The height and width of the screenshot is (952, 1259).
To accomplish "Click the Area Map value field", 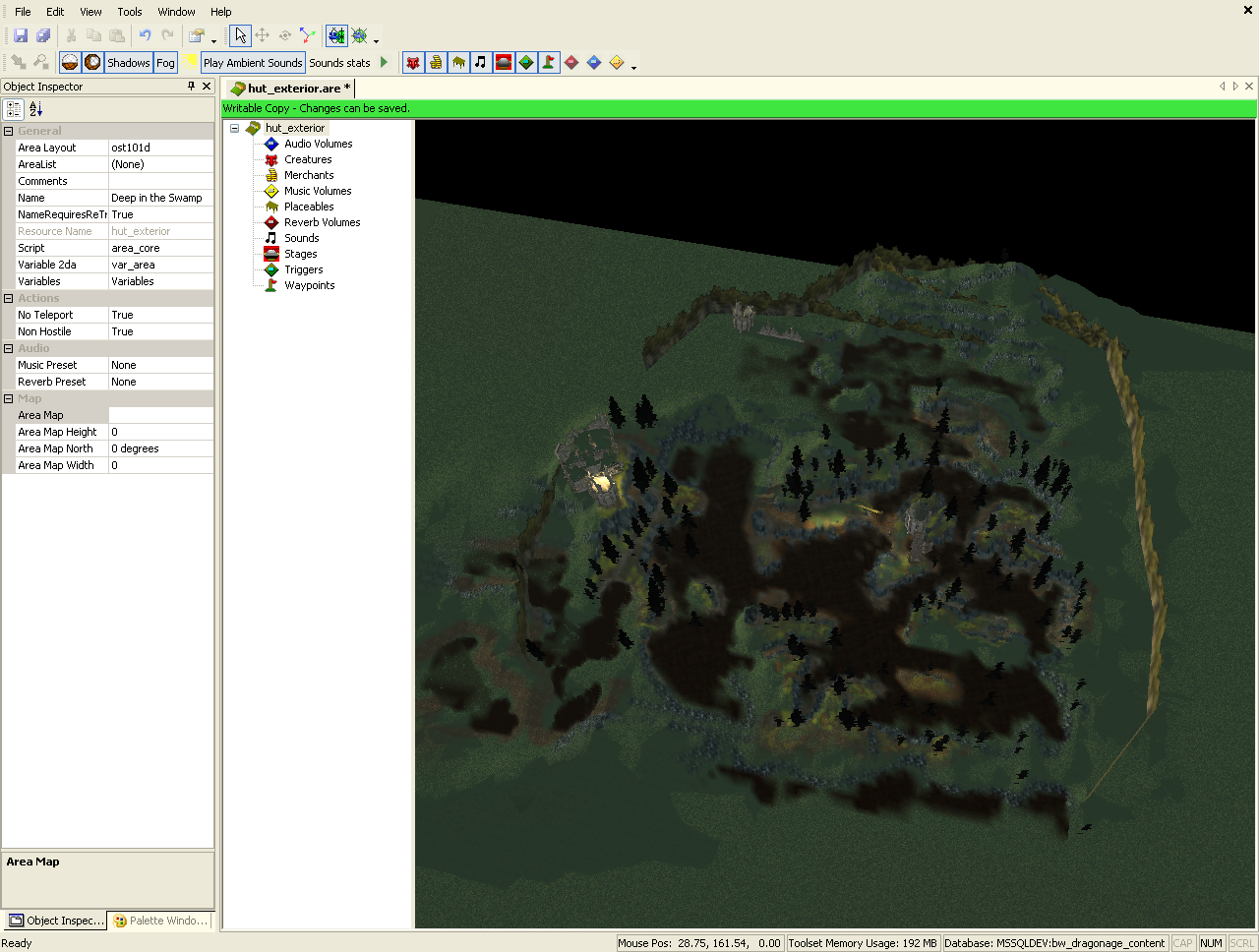I will pyautogui.click(x=160, y=415).
